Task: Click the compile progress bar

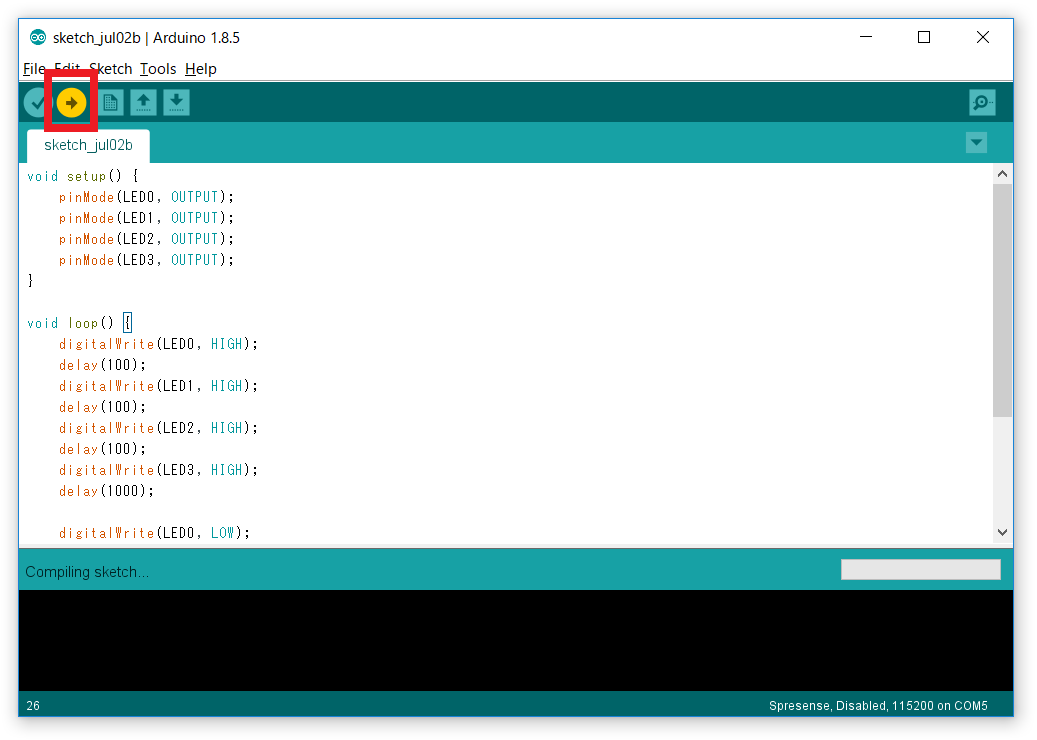Action: tap(920, 569)
